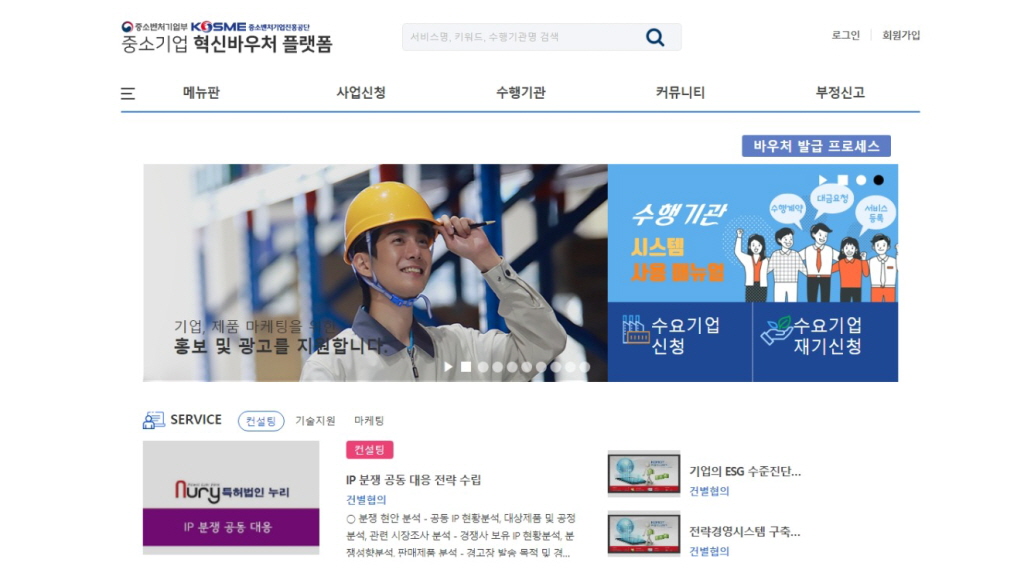Click the 기업의 ESG 수준진단 thumbnail

tap(644, 473)
